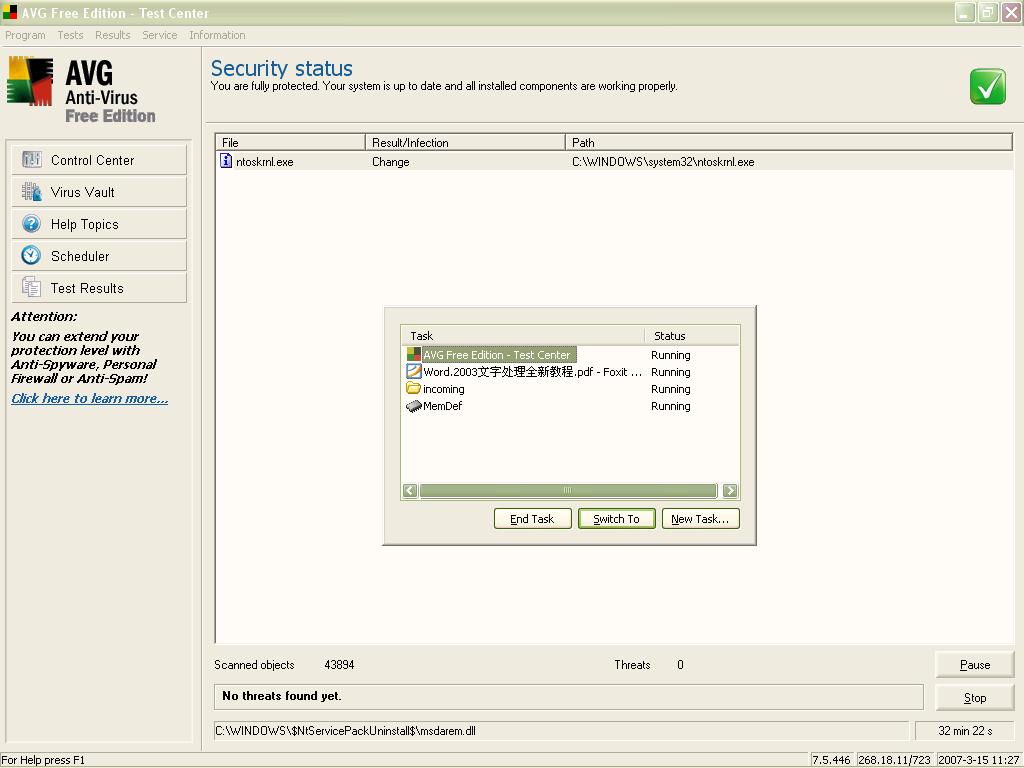Click the 'No threats found yet.' message

coord(281,696)
